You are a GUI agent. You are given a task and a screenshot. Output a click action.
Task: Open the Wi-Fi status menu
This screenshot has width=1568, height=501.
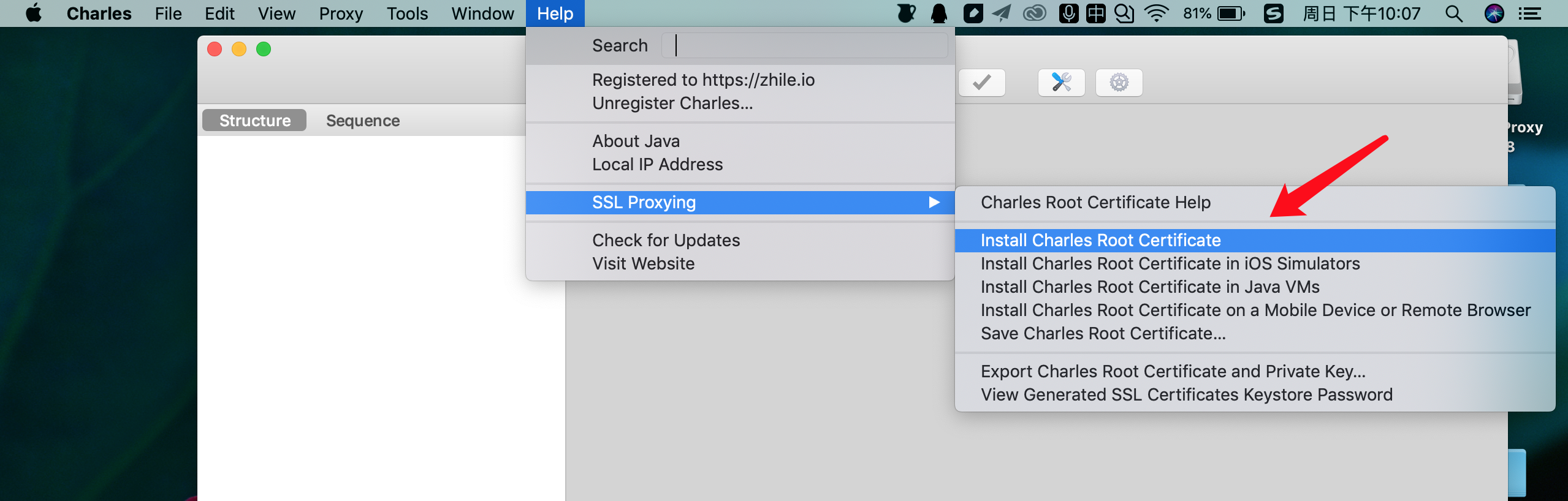pyautogui.click(x=1157, y=13)
